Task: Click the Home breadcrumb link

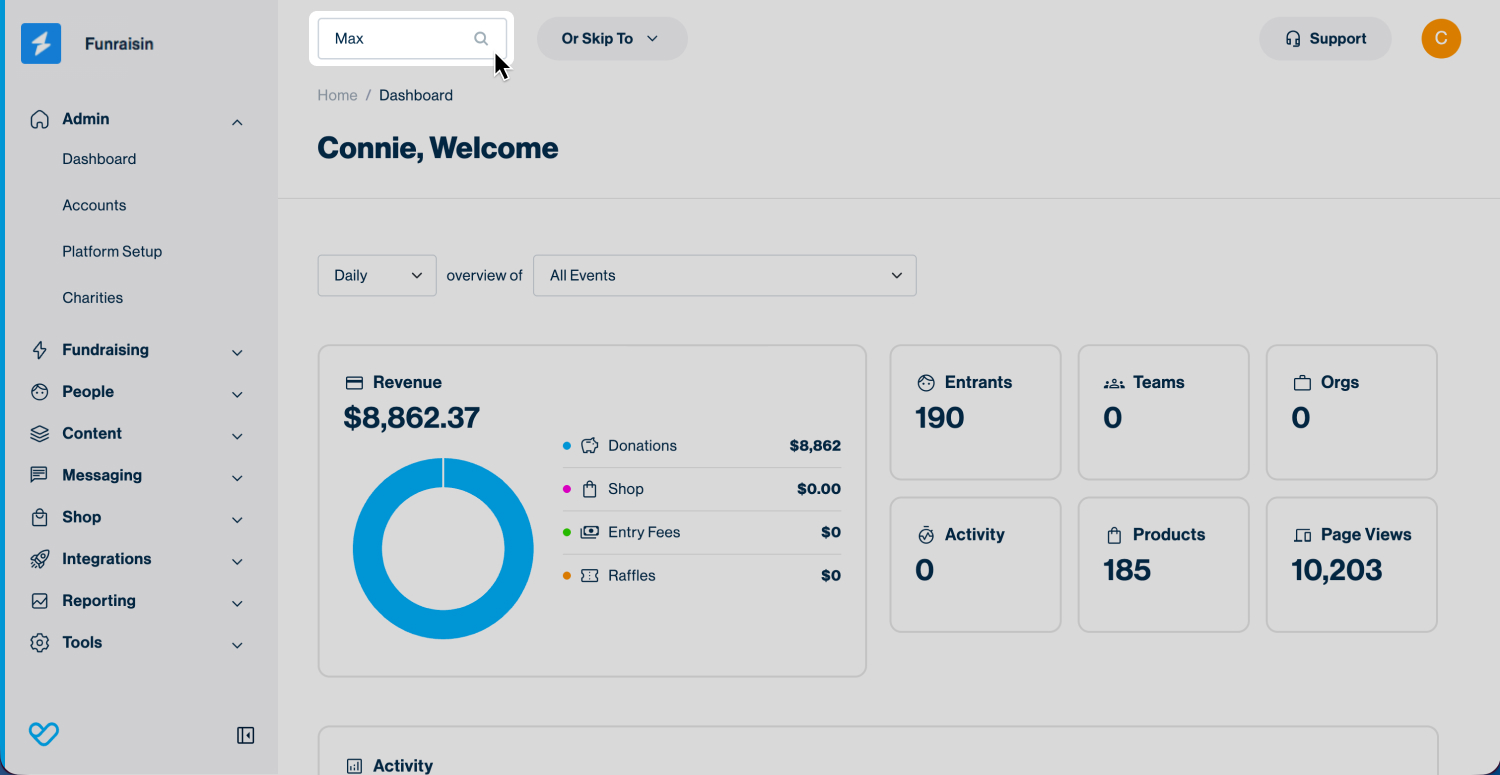Action: pos(337,95)
